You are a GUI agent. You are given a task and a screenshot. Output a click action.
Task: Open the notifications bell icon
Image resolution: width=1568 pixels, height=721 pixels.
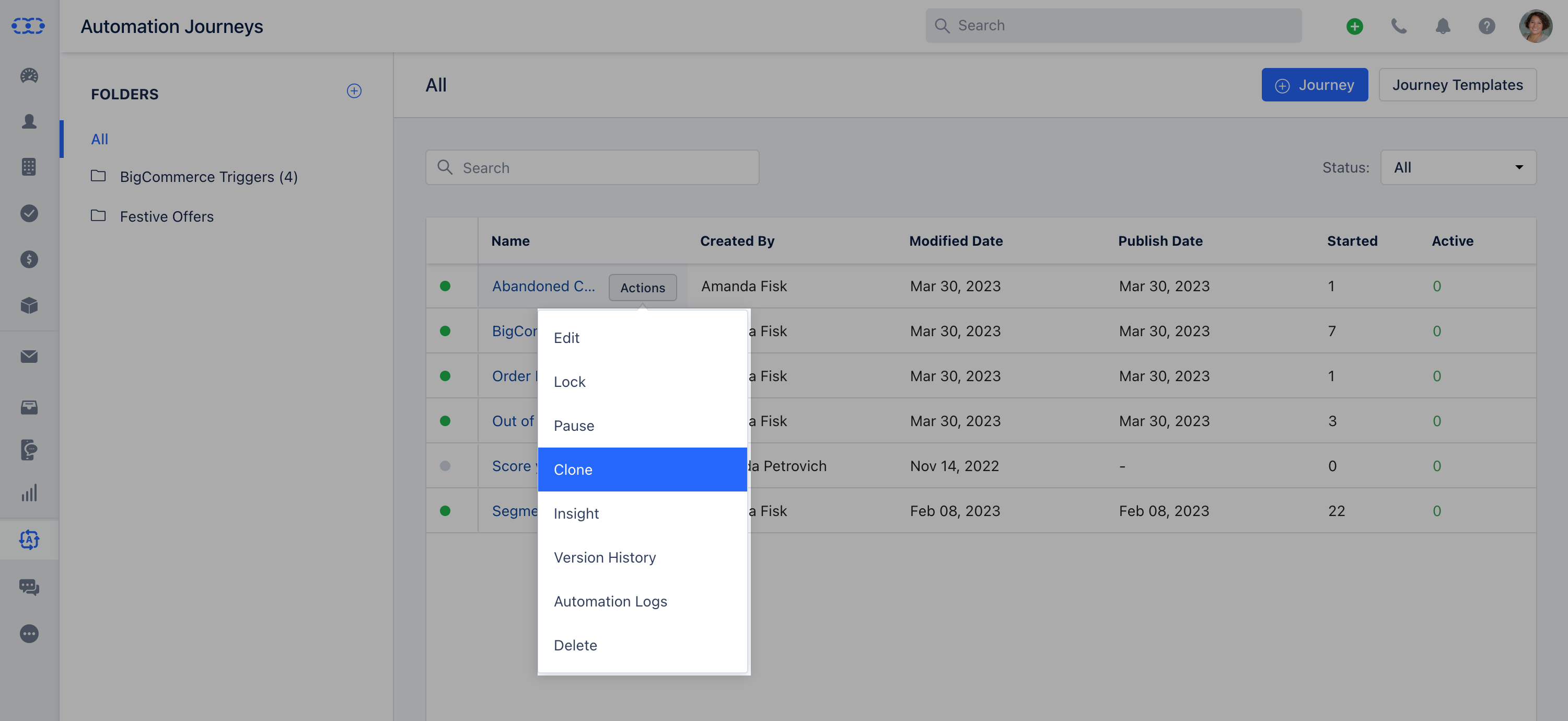tap(1443, 26)
